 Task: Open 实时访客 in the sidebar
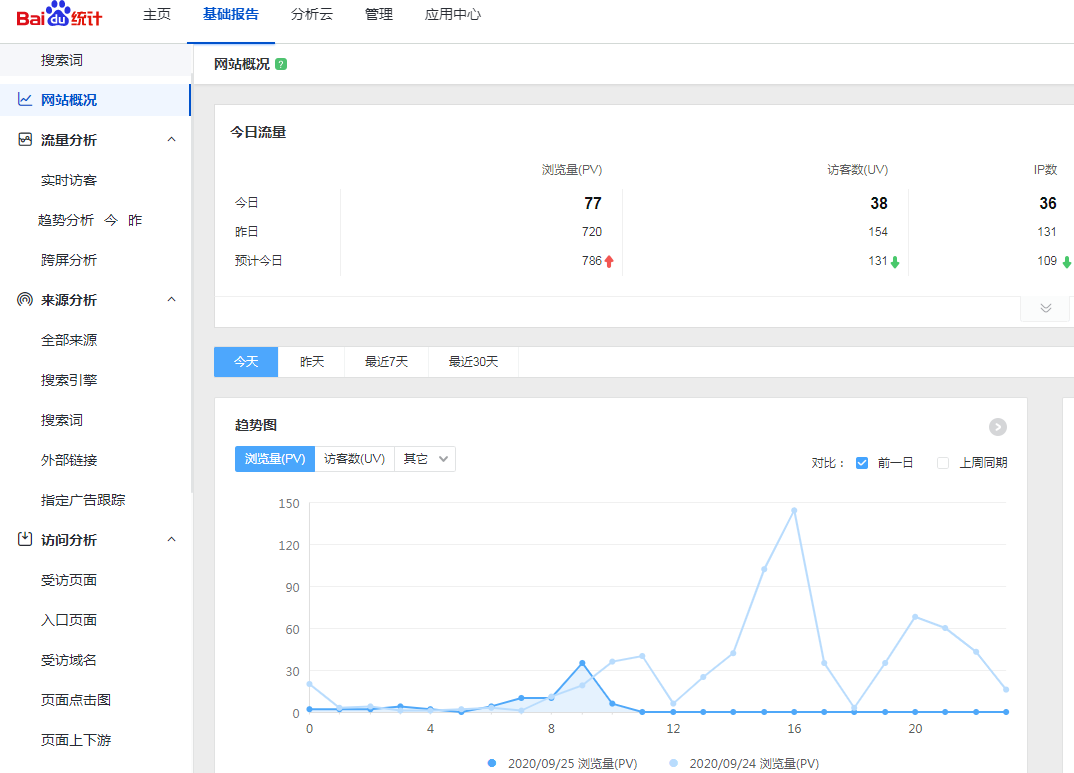[69, 180]
